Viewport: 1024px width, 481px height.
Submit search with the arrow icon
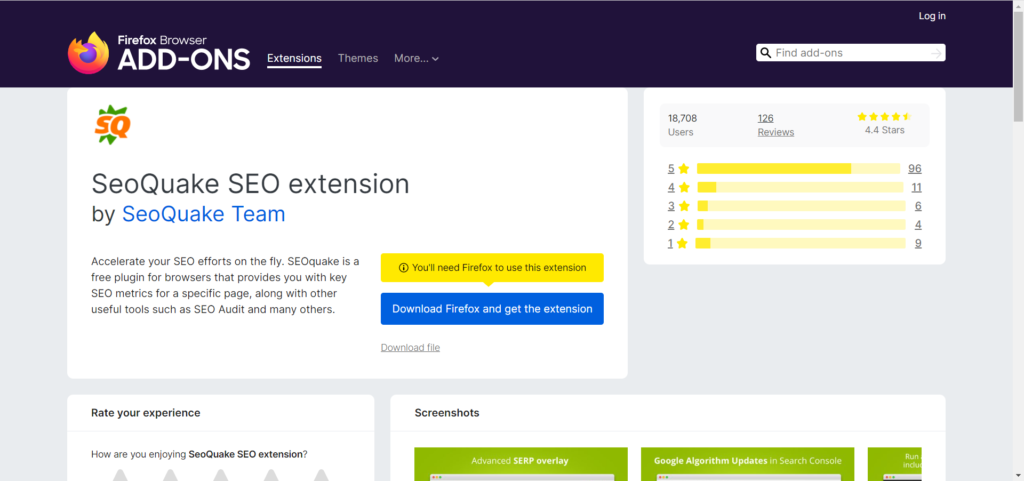click(x=936, y=53)
